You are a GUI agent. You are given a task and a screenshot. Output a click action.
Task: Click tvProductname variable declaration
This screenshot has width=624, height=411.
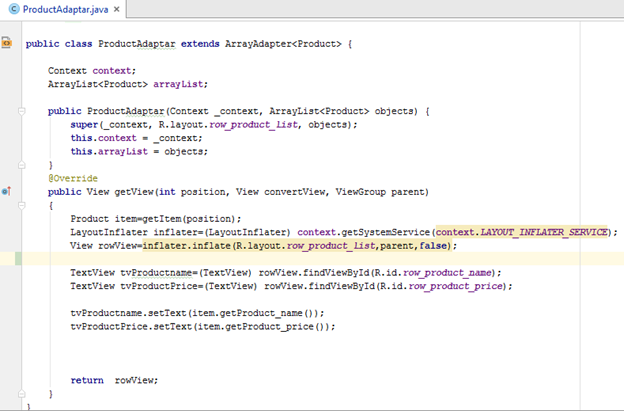[x=156, y=273]
